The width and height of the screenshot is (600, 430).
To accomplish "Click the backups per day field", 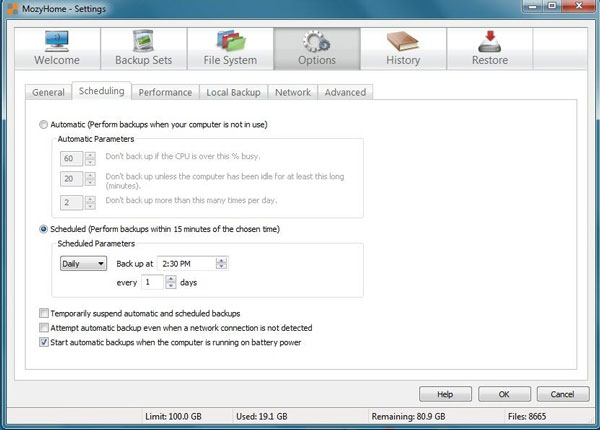I will coord(71,202).
